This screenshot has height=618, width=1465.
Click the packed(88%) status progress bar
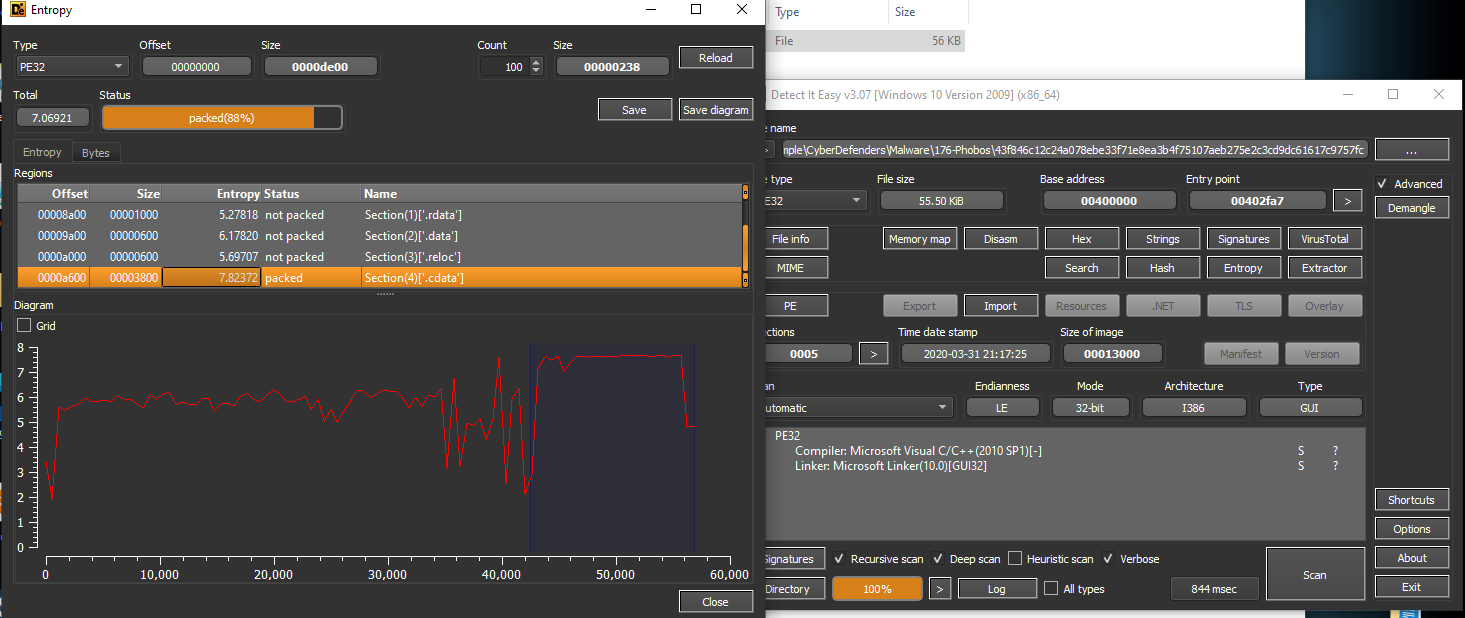(x=221, y=118)
